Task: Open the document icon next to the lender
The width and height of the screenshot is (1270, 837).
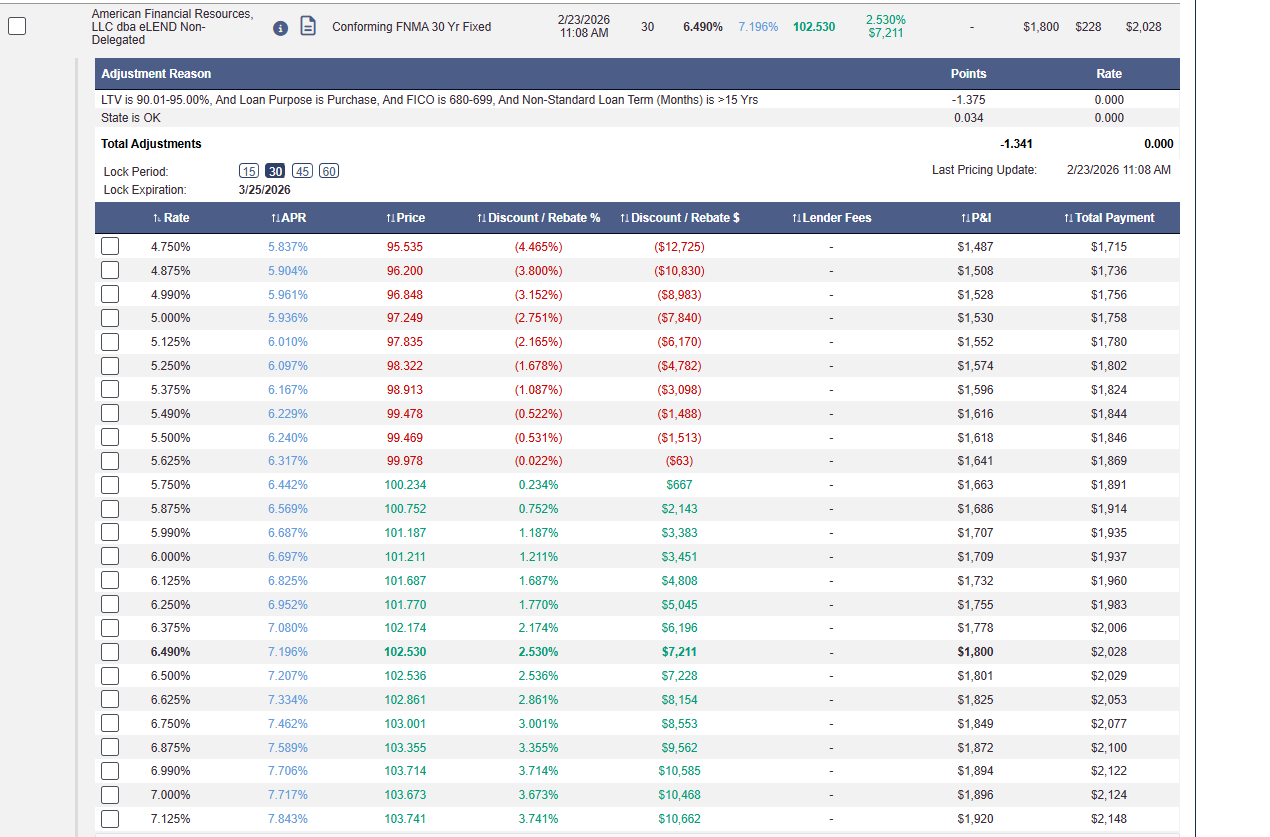Action: click(309, 27)
